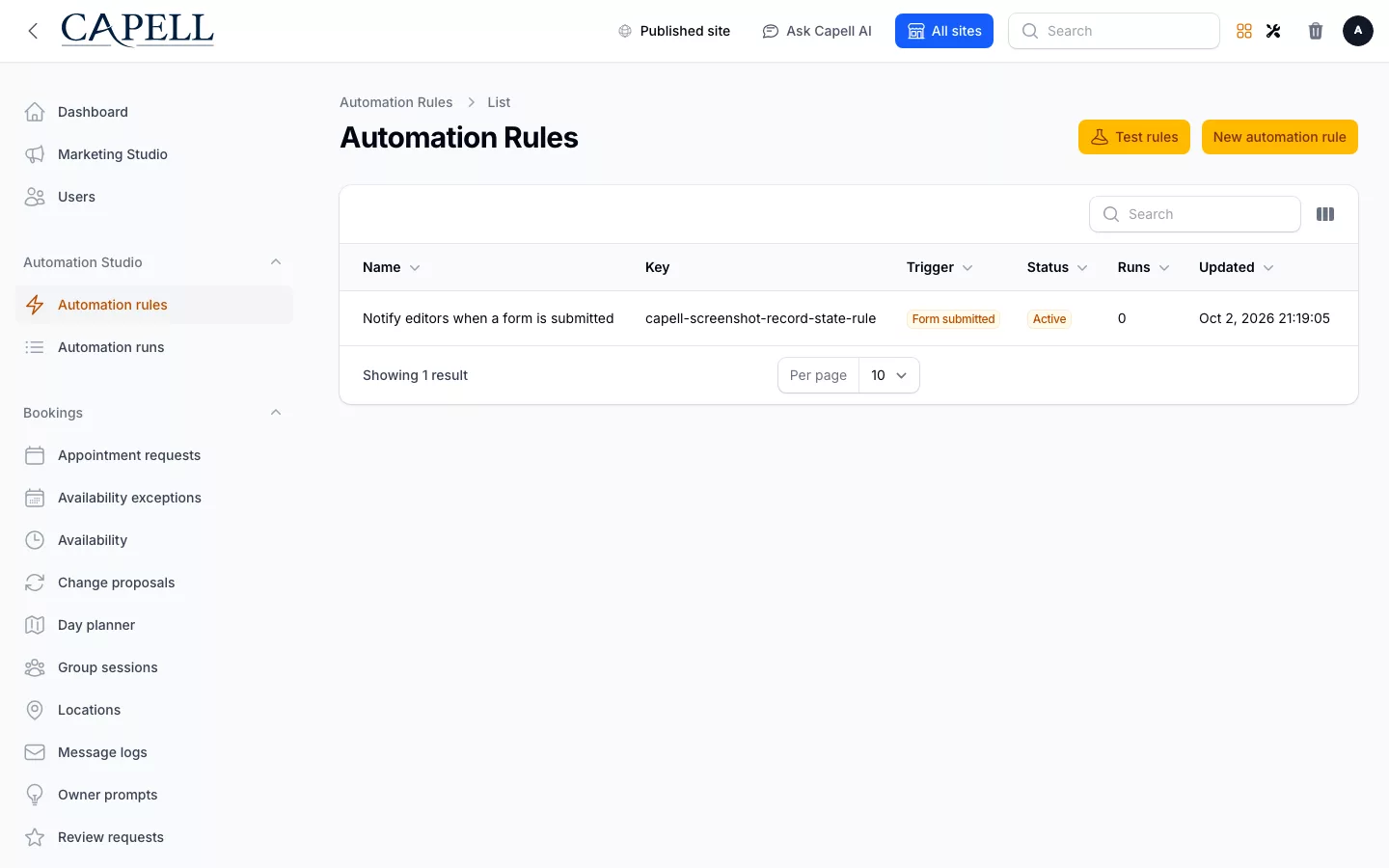
Task: Open the Capell logo home link
Action: click(137, 31)
